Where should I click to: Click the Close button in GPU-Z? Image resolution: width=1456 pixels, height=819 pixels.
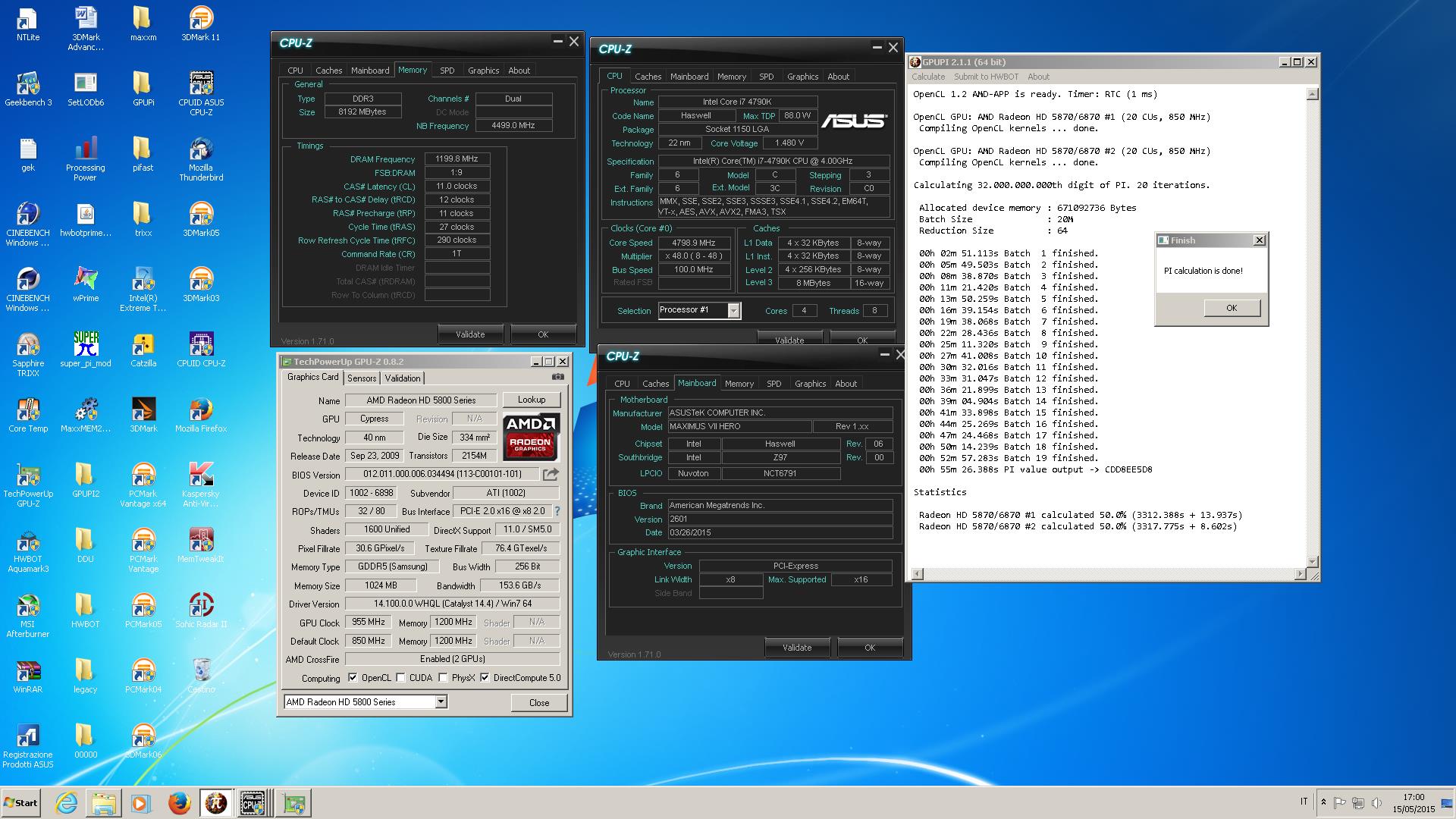click(x=539, y=702)
